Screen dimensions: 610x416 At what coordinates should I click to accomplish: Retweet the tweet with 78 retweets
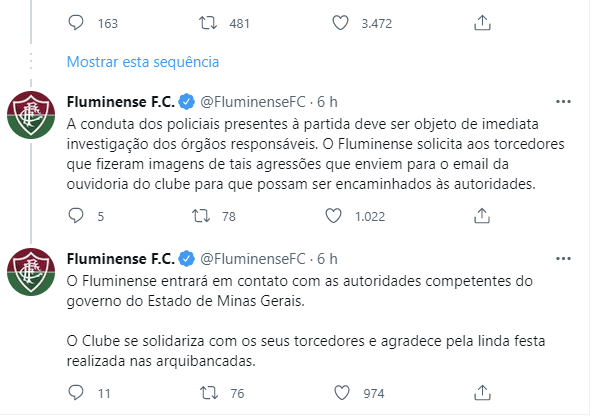(201, 216)
